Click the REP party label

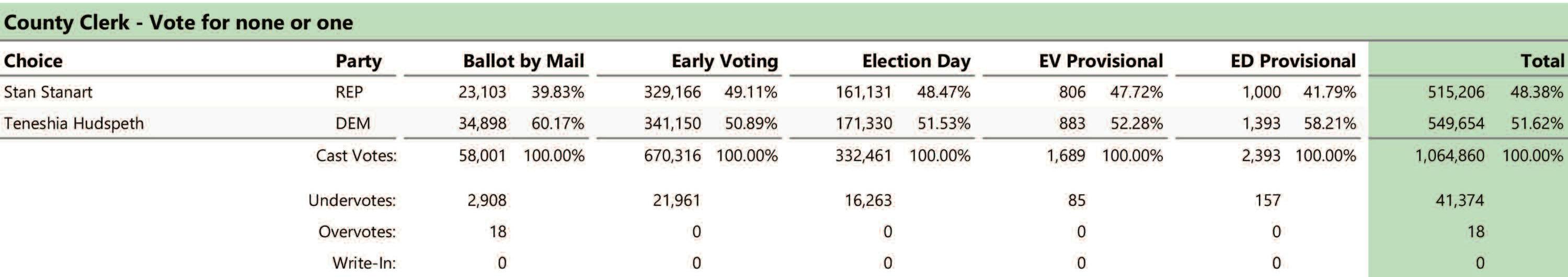pyautogui.click(x=349, y=93)
